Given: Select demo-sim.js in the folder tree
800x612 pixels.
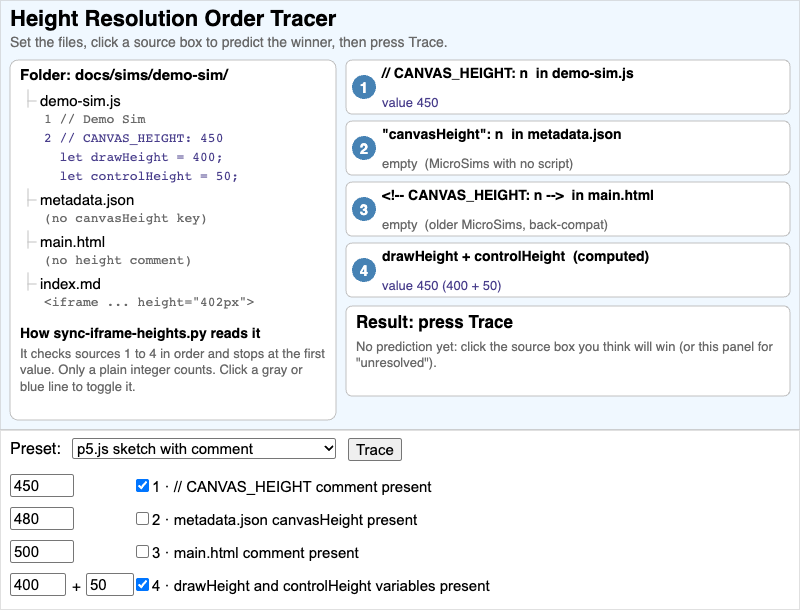Looking at the screenshot, I should (x=80, y=101).
